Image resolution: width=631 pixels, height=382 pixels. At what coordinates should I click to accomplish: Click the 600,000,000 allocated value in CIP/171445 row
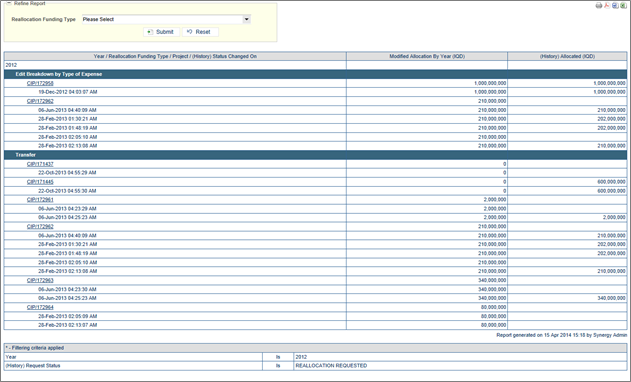pyautogui.click(x=611, y=182)
